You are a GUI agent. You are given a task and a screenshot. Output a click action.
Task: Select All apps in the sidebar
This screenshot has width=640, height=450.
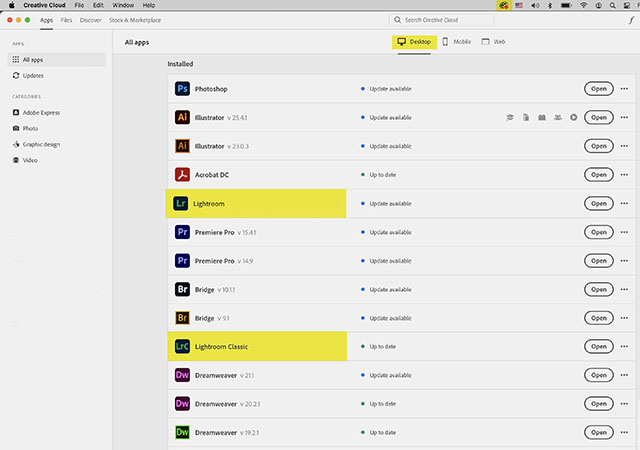(x=57, y=60)
